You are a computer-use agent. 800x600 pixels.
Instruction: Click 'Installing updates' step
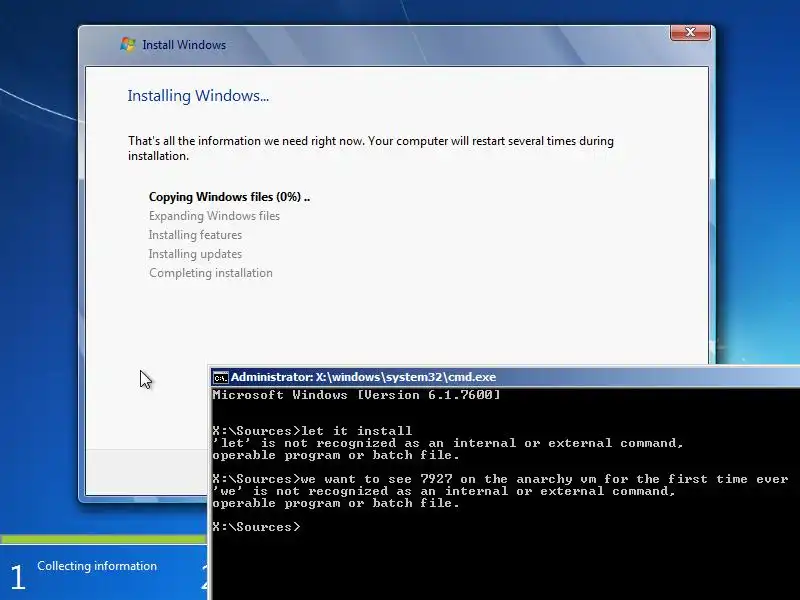[195, 254]
